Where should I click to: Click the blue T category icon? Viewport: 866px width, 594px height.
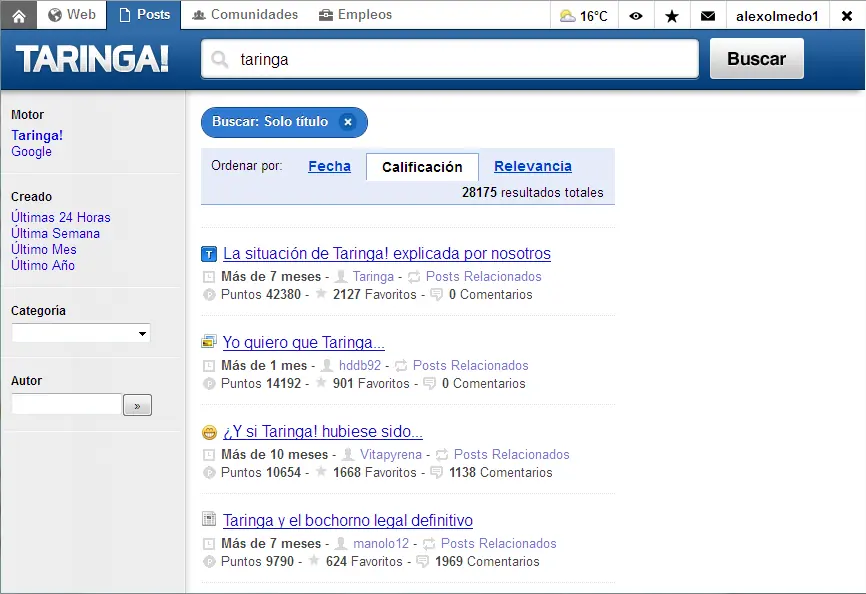pyautogui.click(x=209, y=254)
